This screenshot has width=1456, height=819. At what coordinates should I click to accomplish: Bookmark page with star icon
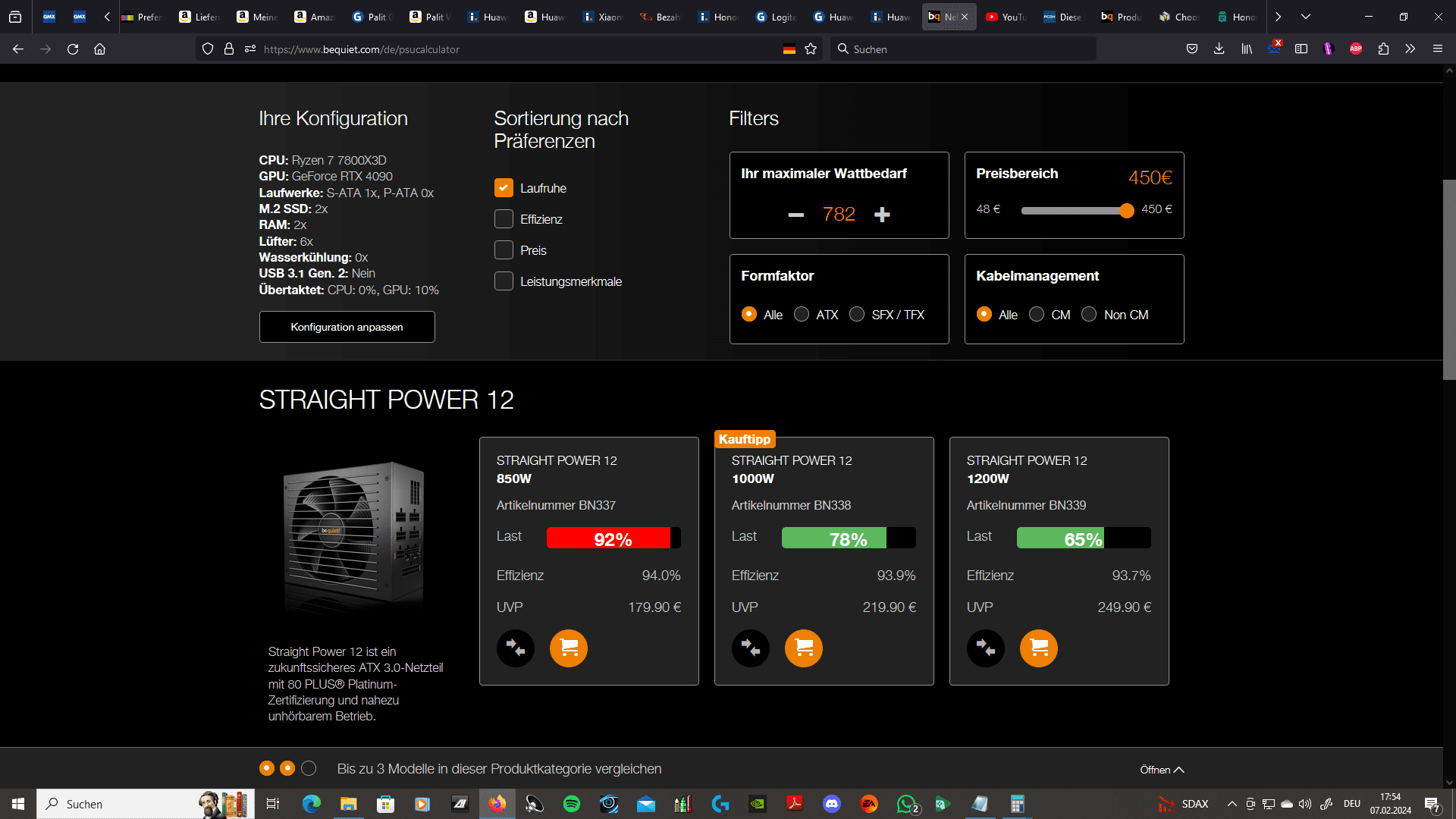pyautogui.click(x=811, y=49)
